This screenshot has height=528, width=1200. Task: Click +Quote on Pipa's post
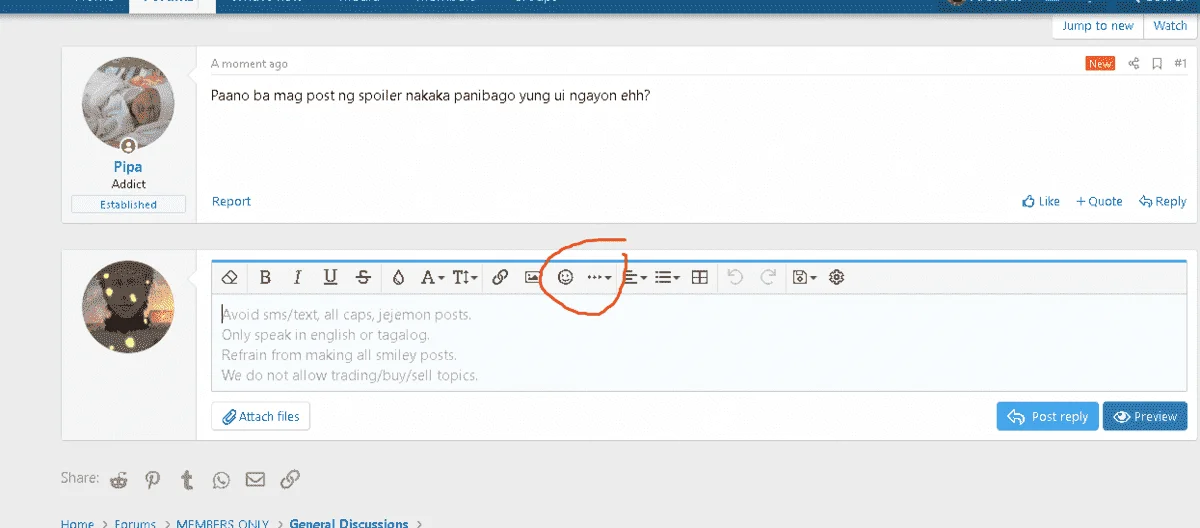point(1099,201)
